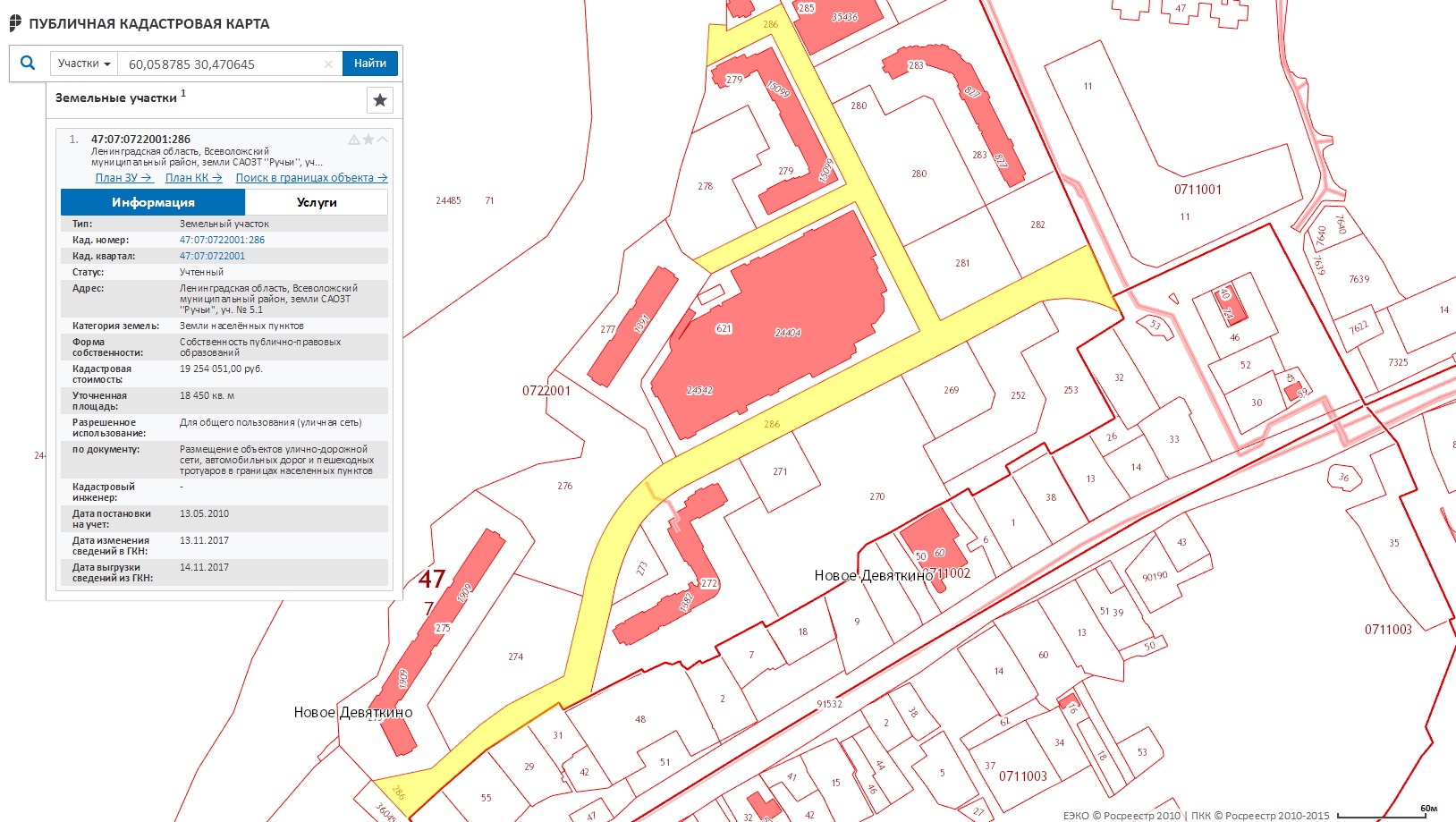Switch to the Услуги tab
This screenshot has width=1456, height=822.
coord(317,202)
